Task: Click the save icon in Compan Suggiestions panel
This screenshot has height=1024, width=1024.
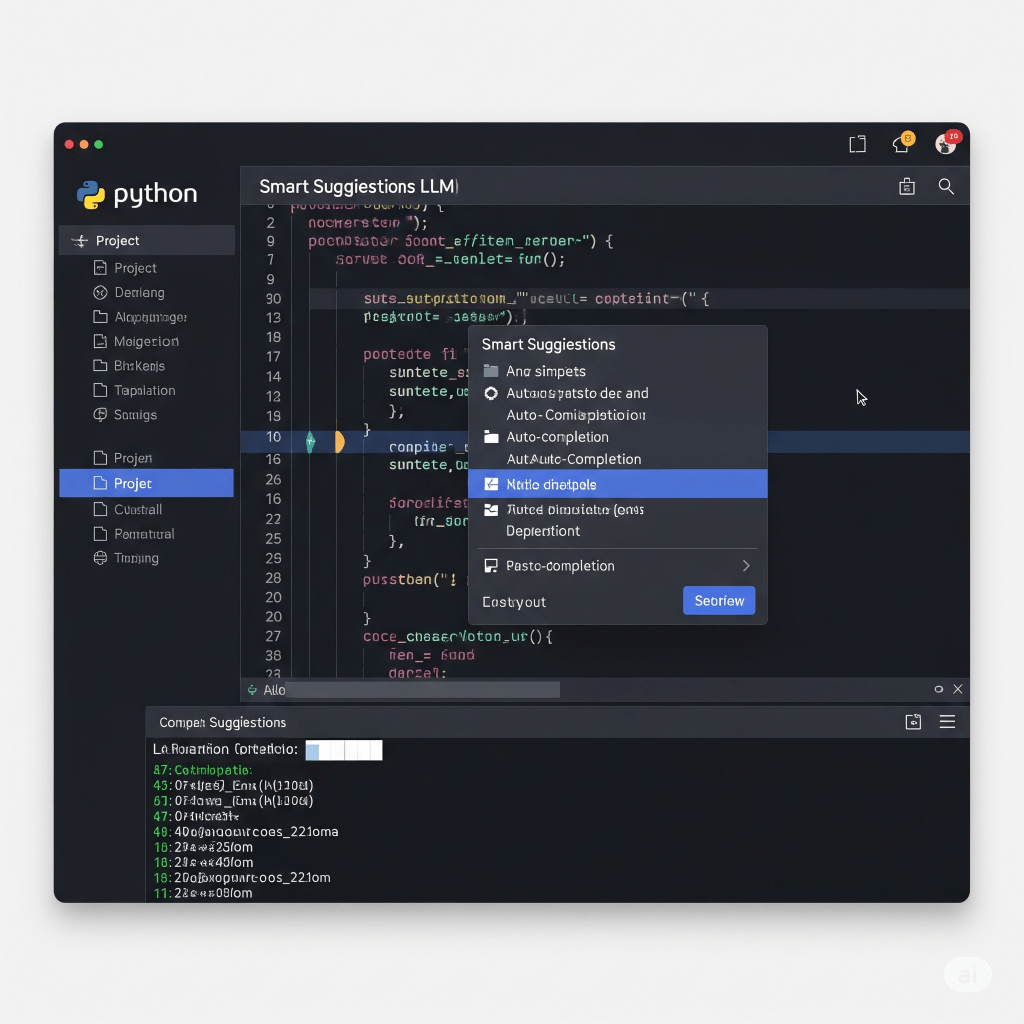Action: (913, 722)
